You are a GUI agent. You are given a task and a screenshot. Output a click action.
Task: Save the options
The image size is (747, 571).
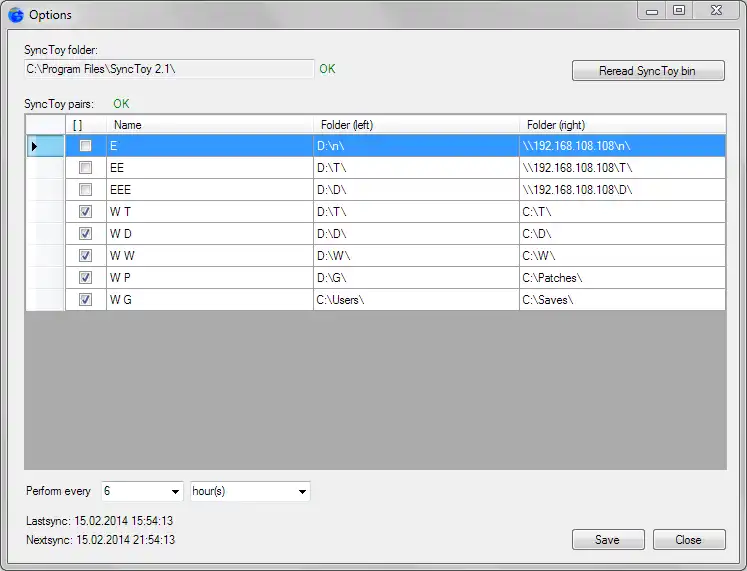[x=608, y=540]
